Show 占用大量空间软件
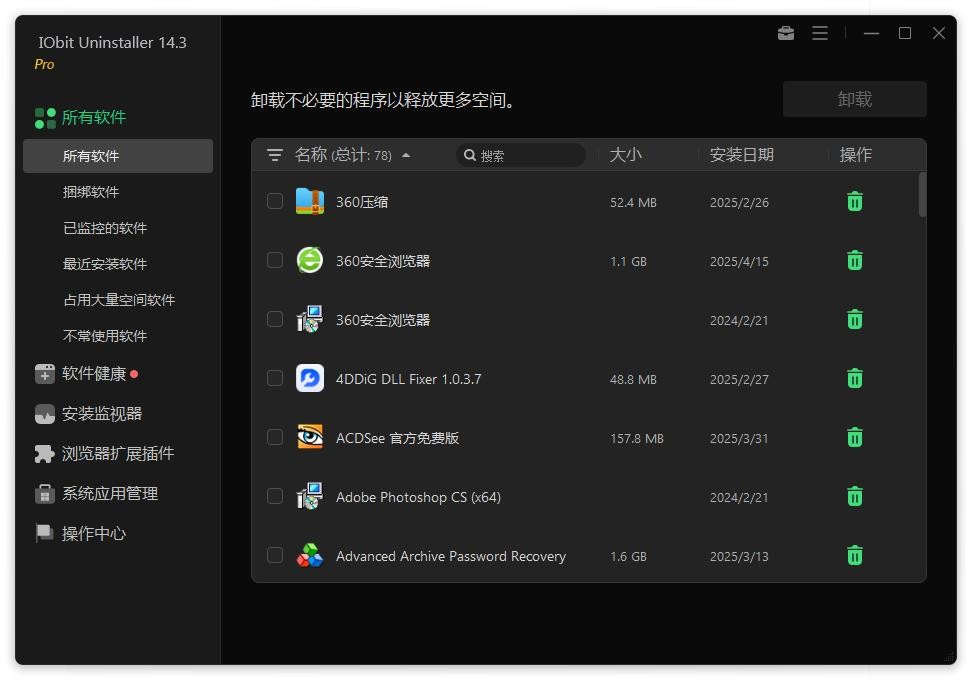Image resolution: width=972 pixels, height=680 pixels. (x=119, y=300)
